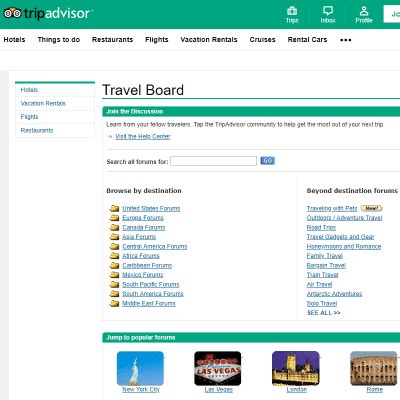Screen dimensions: 400x400
Task: Open Solo Travel forum link
Action: (322, 303)
